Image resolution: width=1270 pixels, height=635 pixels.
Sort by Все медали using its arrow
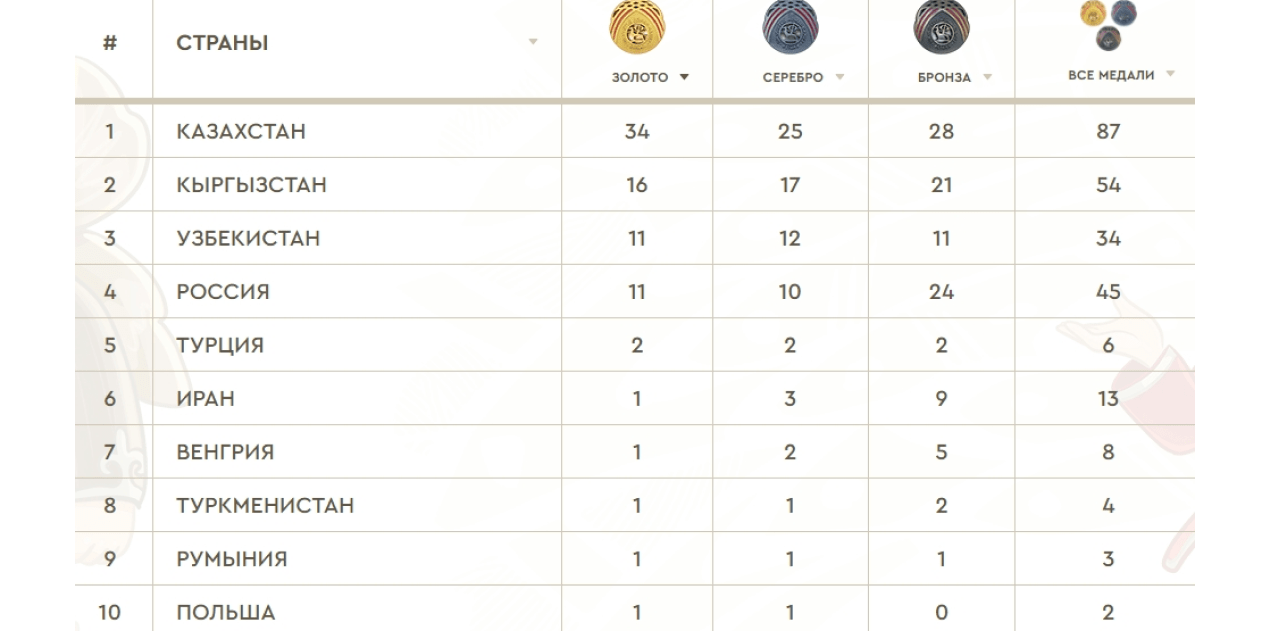tap(1170, 74)
